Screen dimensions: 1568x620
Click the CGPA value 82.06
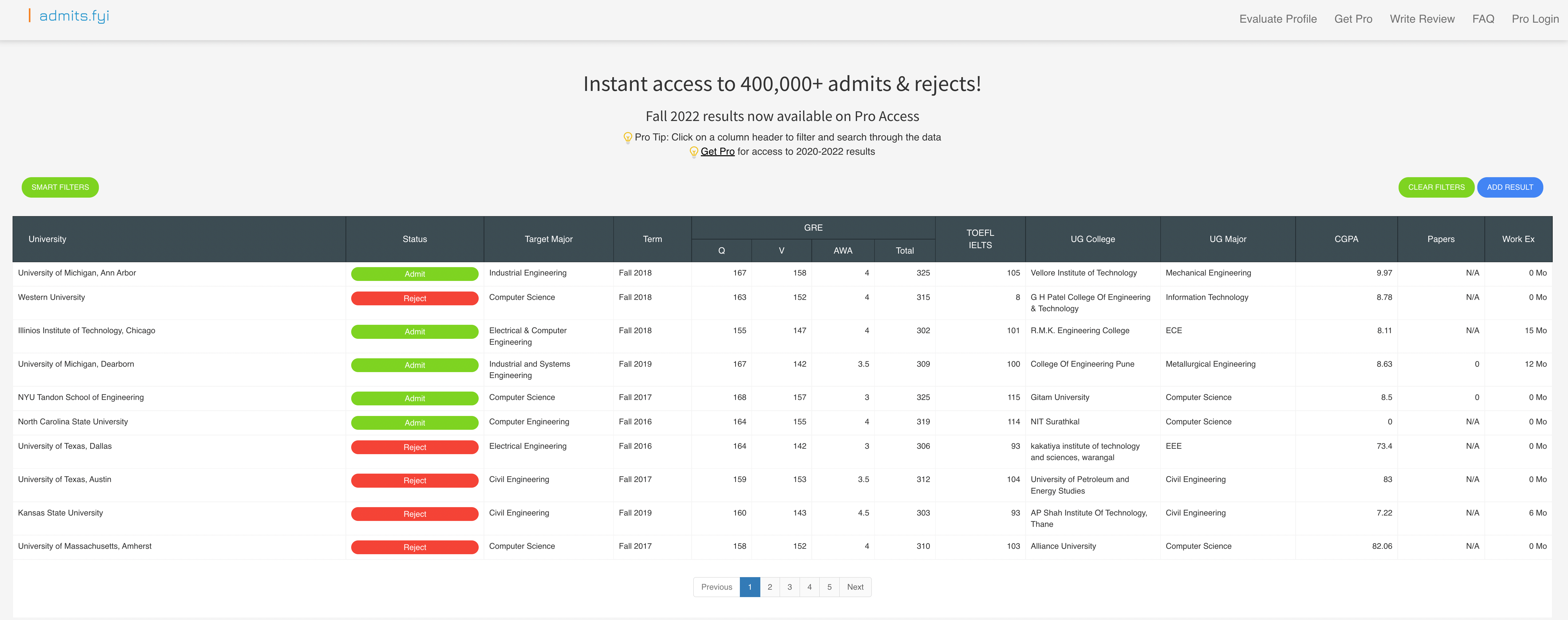pyautogui.click(x=1382, y=546)
